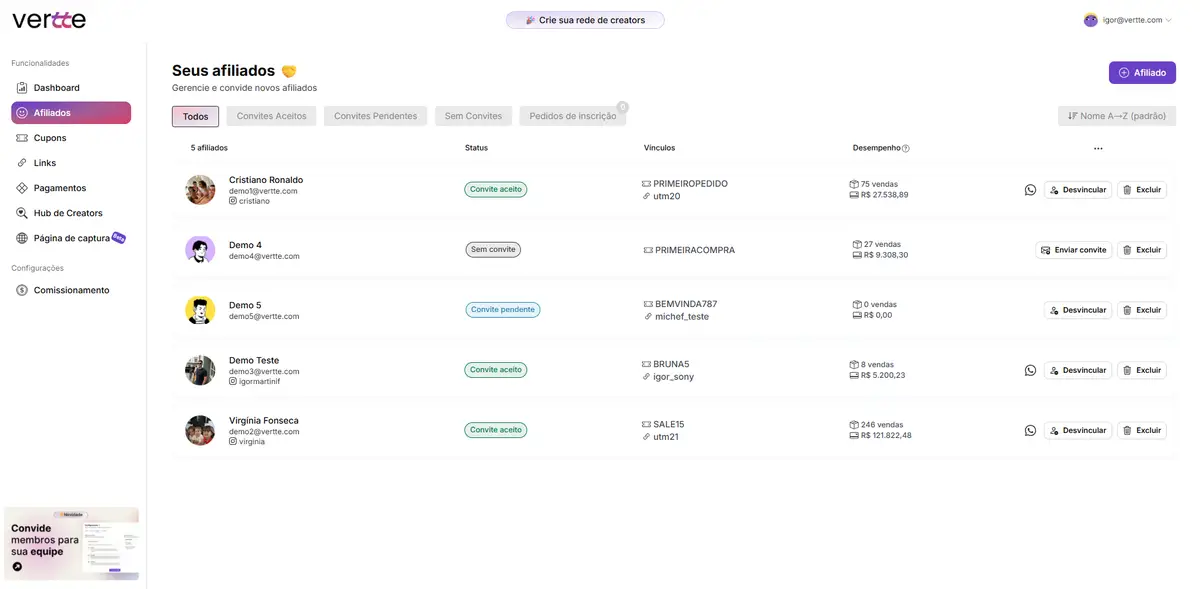Send invite to Demo 4 via Enviar convite
Screen dimensions: 1200x589
pyautogui.click(x=1074, y=249)
